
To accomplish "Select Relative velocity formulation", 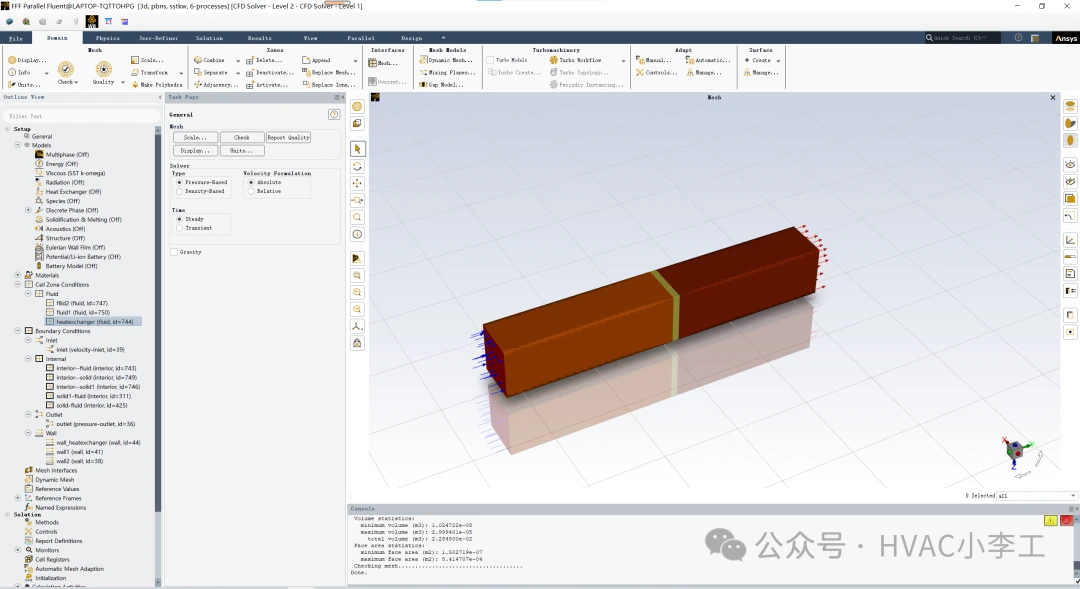I will pos(264,191).
